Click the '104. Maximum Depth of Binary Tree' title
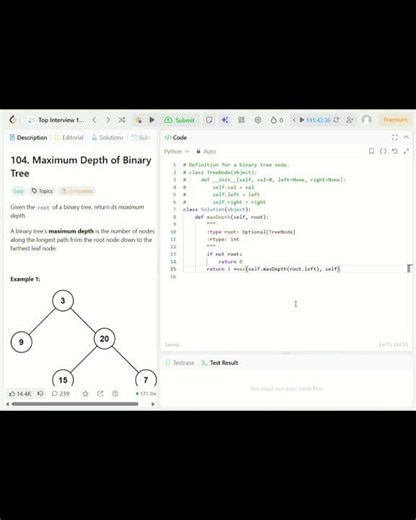Image resolution: width=416 pixels, height=520 pixels. (x=81, y=167)
